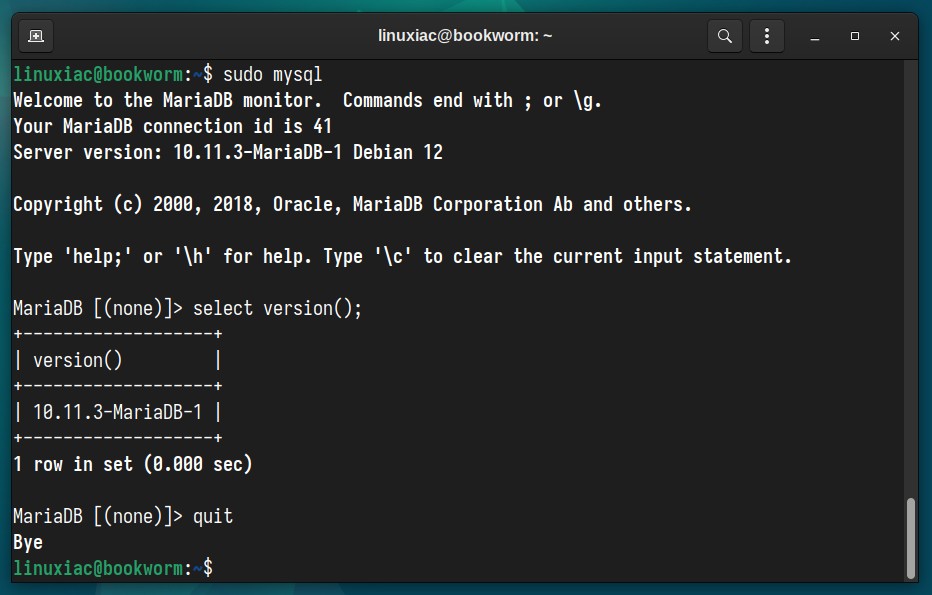
Task: Click the 'sudo mysql' command text
Action: (x=272, y=75)
